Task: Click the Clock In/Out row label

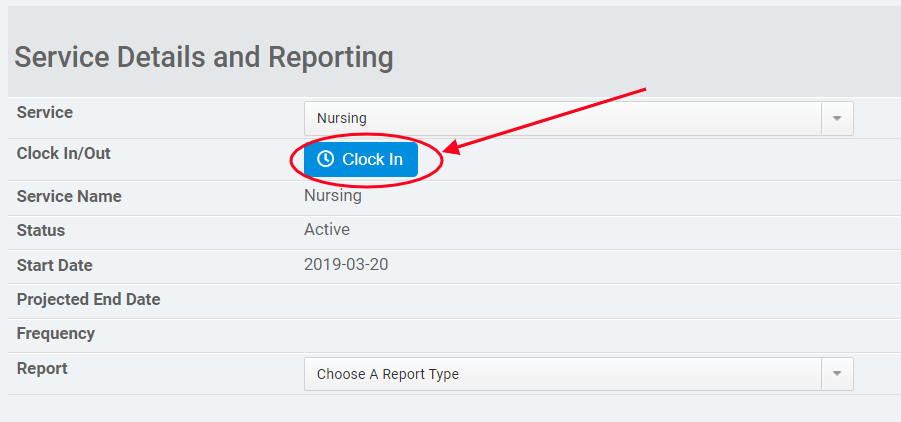Action: click(64, 154)
